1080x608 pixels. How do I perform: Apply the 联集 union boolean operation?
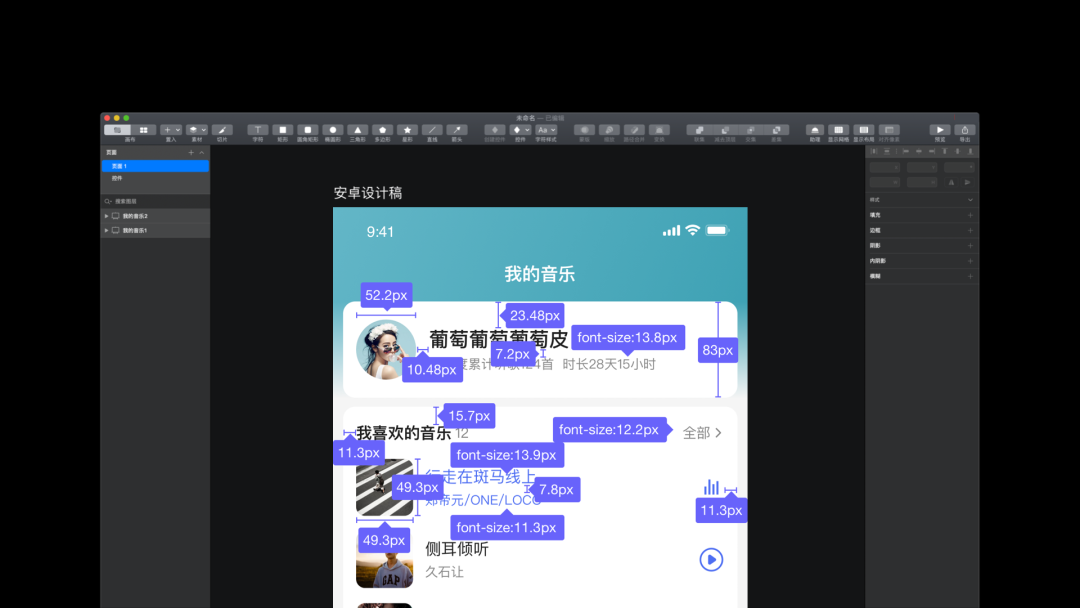coord(699,129)
